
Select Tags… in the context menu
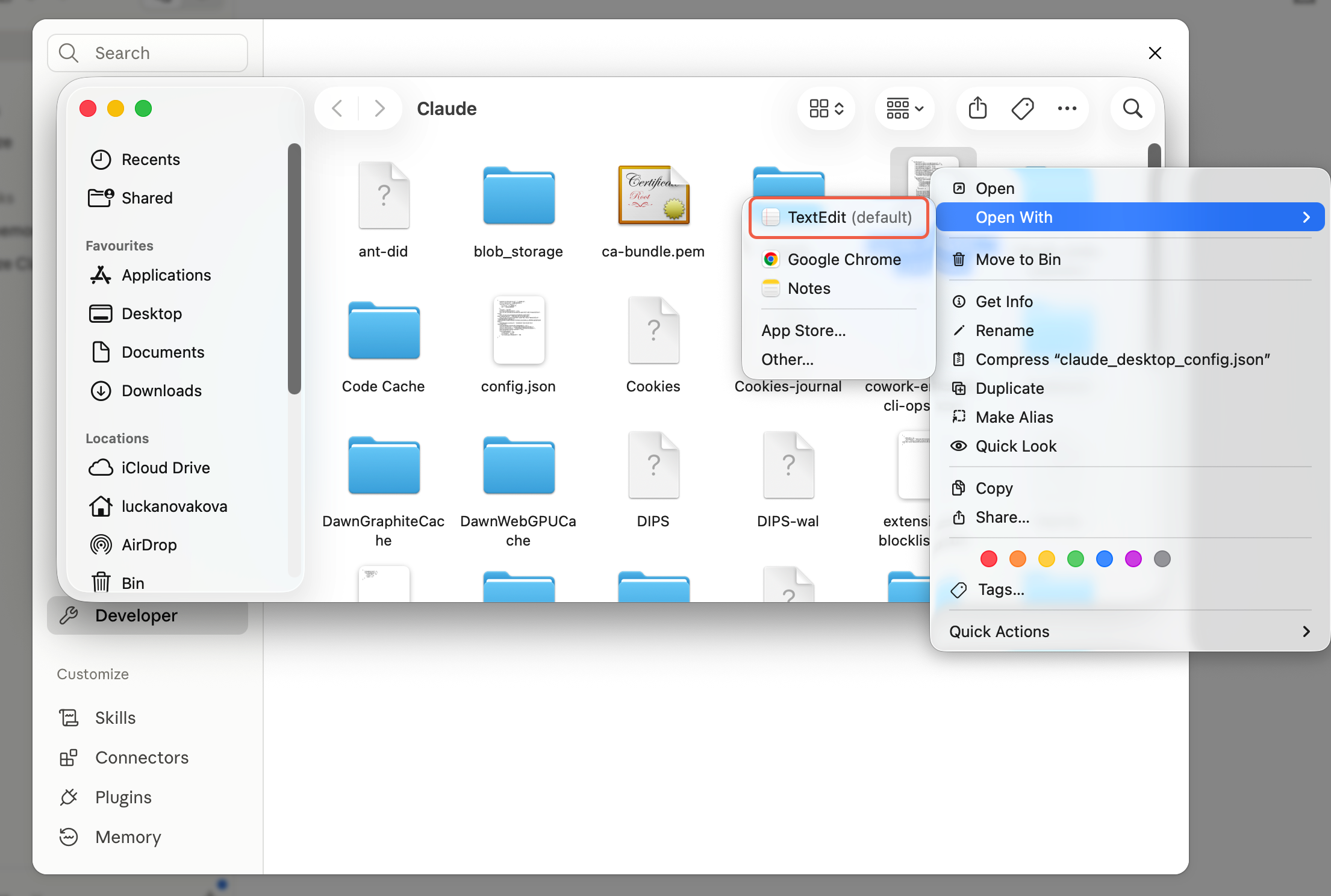(1130, 590)
